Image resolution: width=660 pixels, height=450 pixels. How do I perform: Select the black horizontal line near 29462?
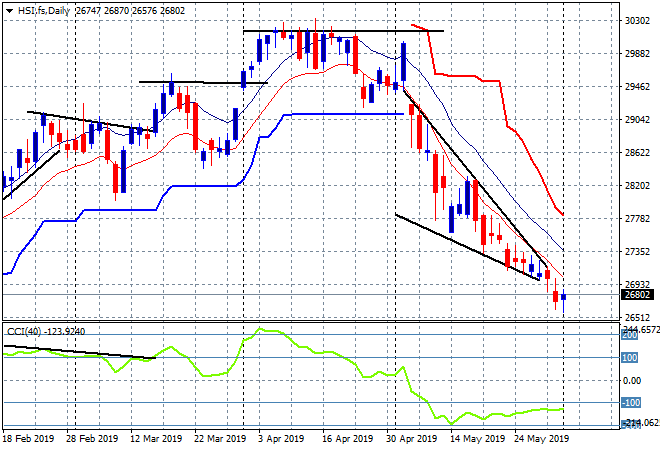pyautogui.click(x=203, y=82)
